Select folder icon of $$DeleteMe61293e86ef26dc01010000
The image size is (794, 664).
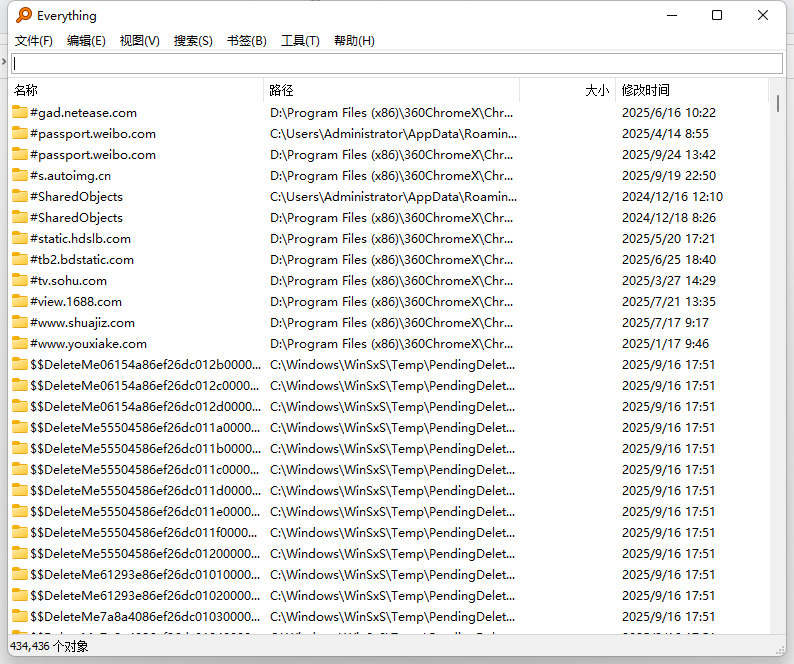coord(20,574)
